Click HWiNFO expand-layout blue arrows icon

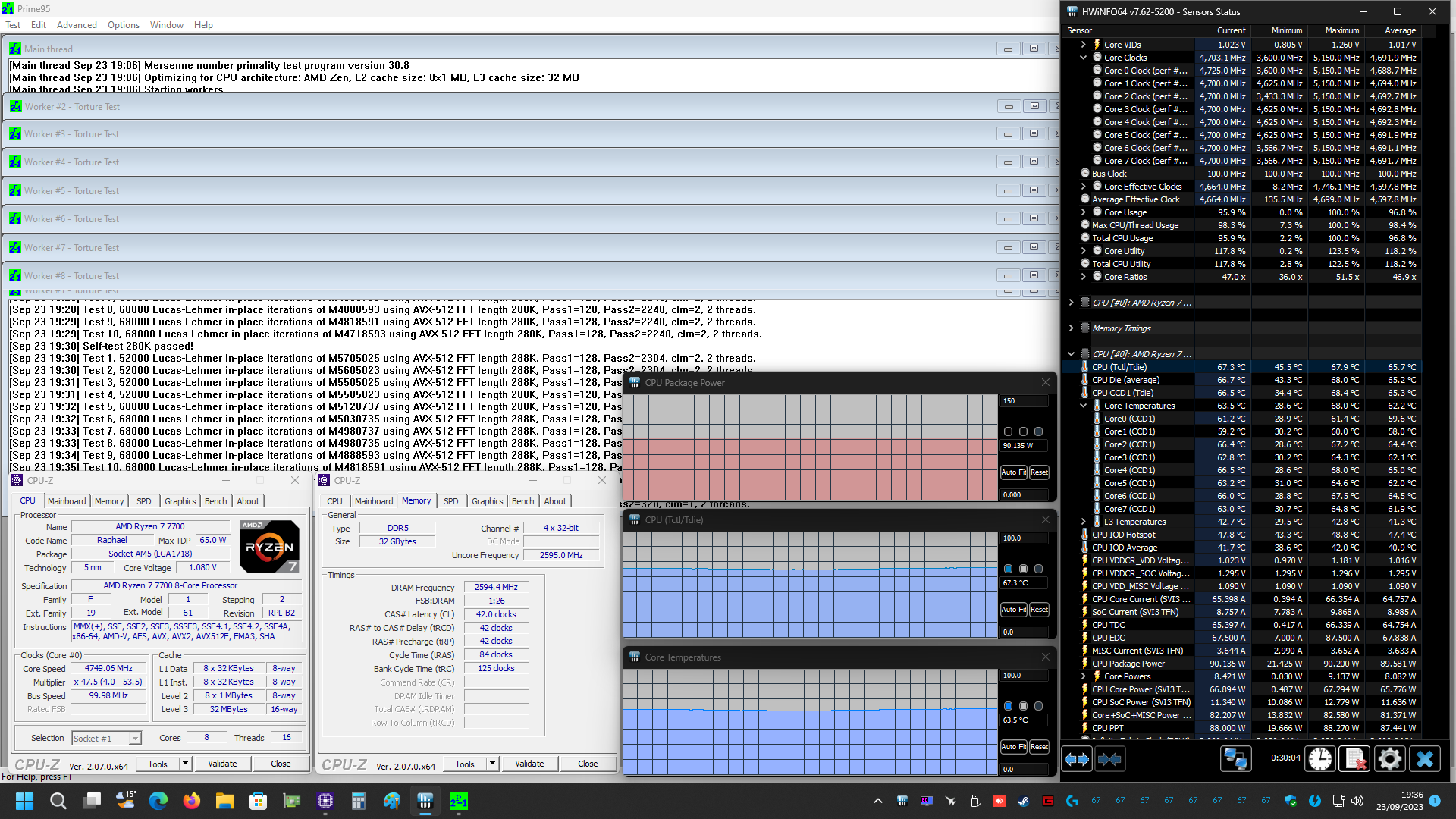pyautogui.click(x=1077, y=758)
